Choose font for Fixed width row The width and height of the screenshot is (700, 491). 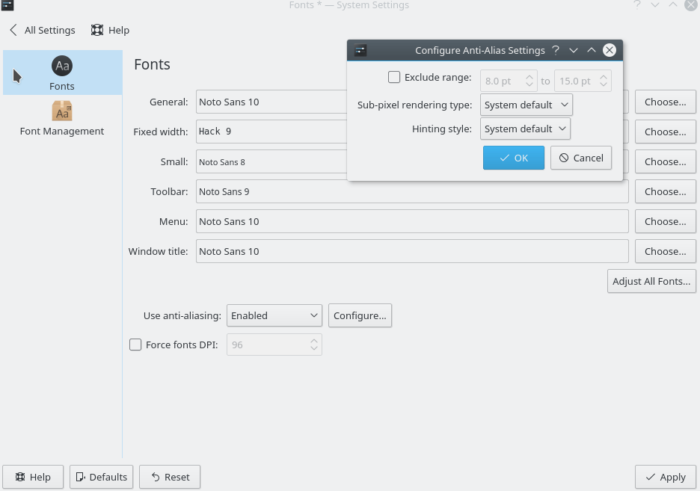click(x=665, y=132)
